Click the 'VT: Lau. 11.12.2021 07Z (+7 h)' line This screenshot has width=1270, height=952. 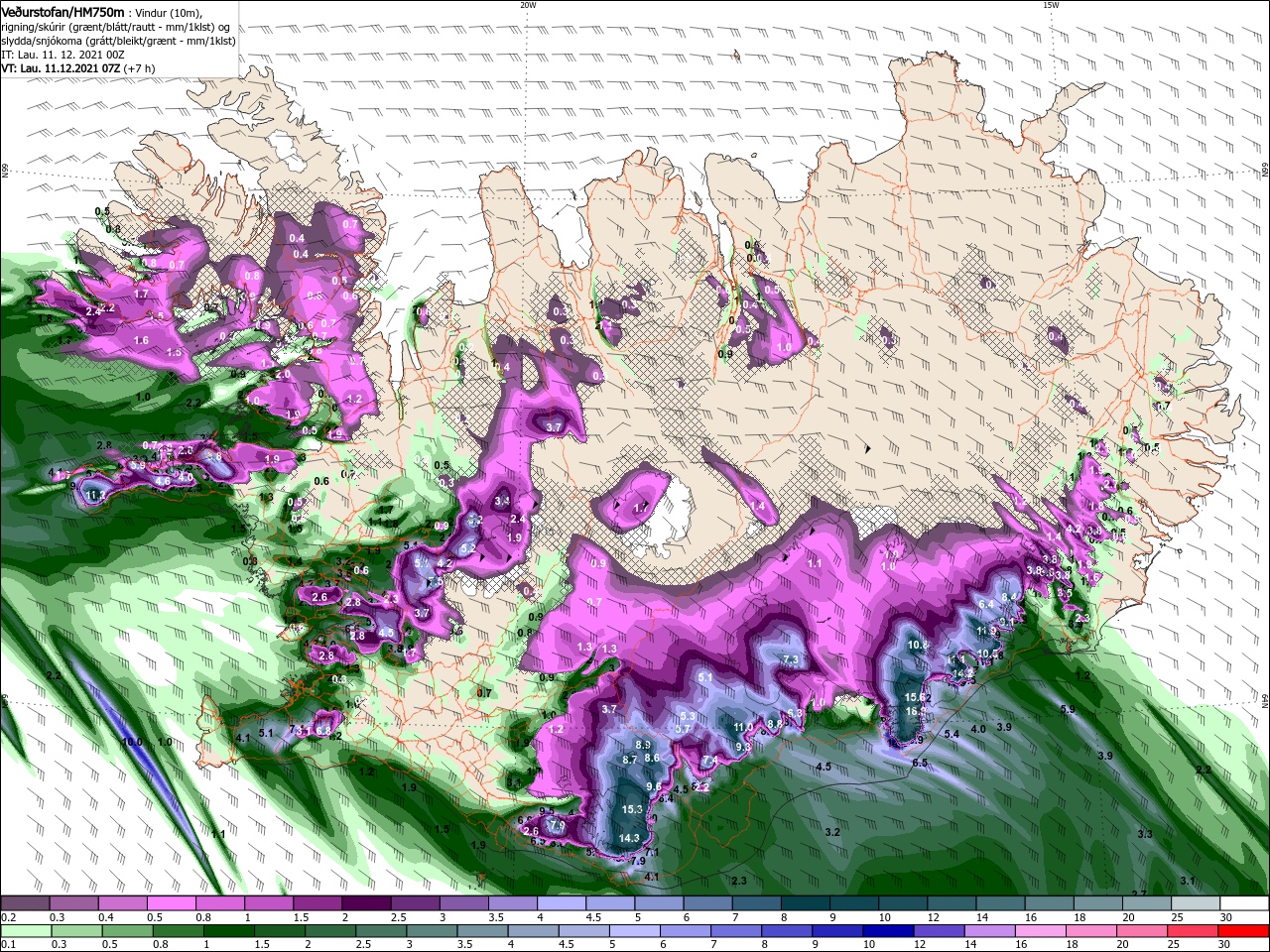click(x=80, y=69)
